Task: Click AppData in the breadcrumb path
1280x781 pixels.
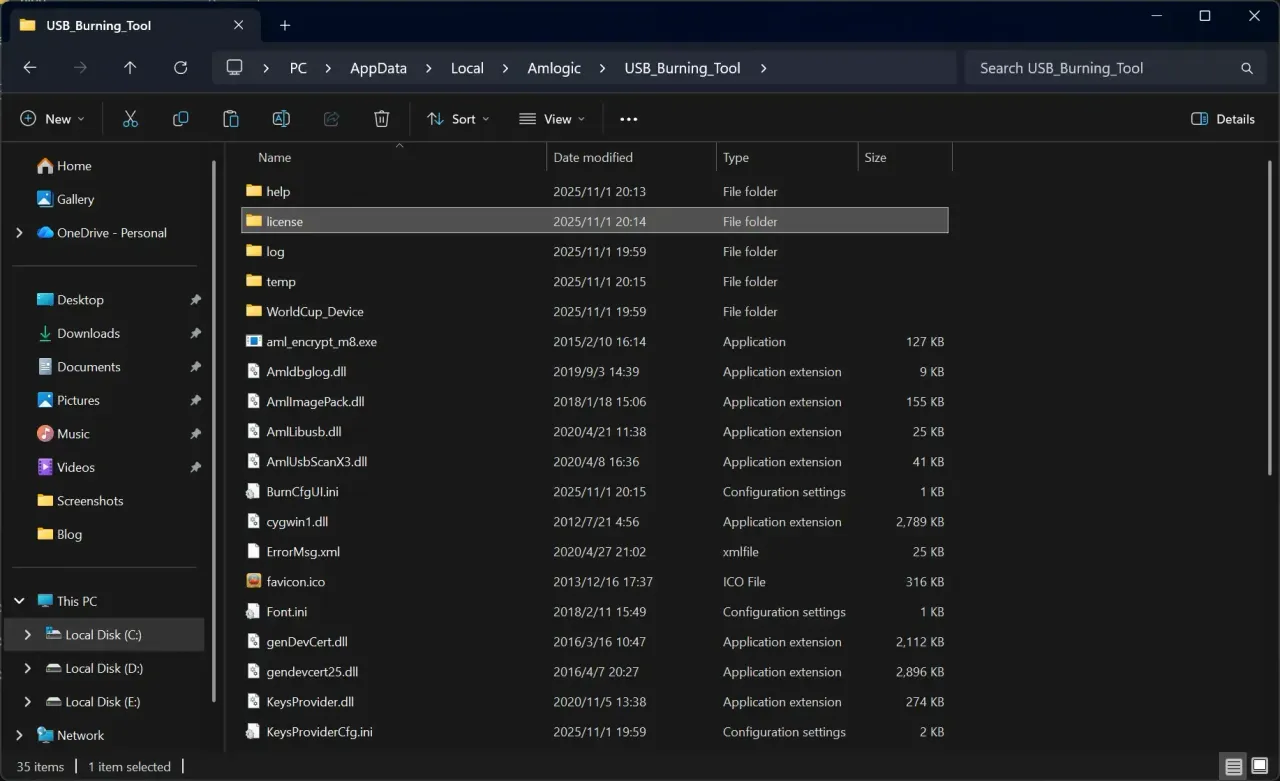Action: (378, 68)
